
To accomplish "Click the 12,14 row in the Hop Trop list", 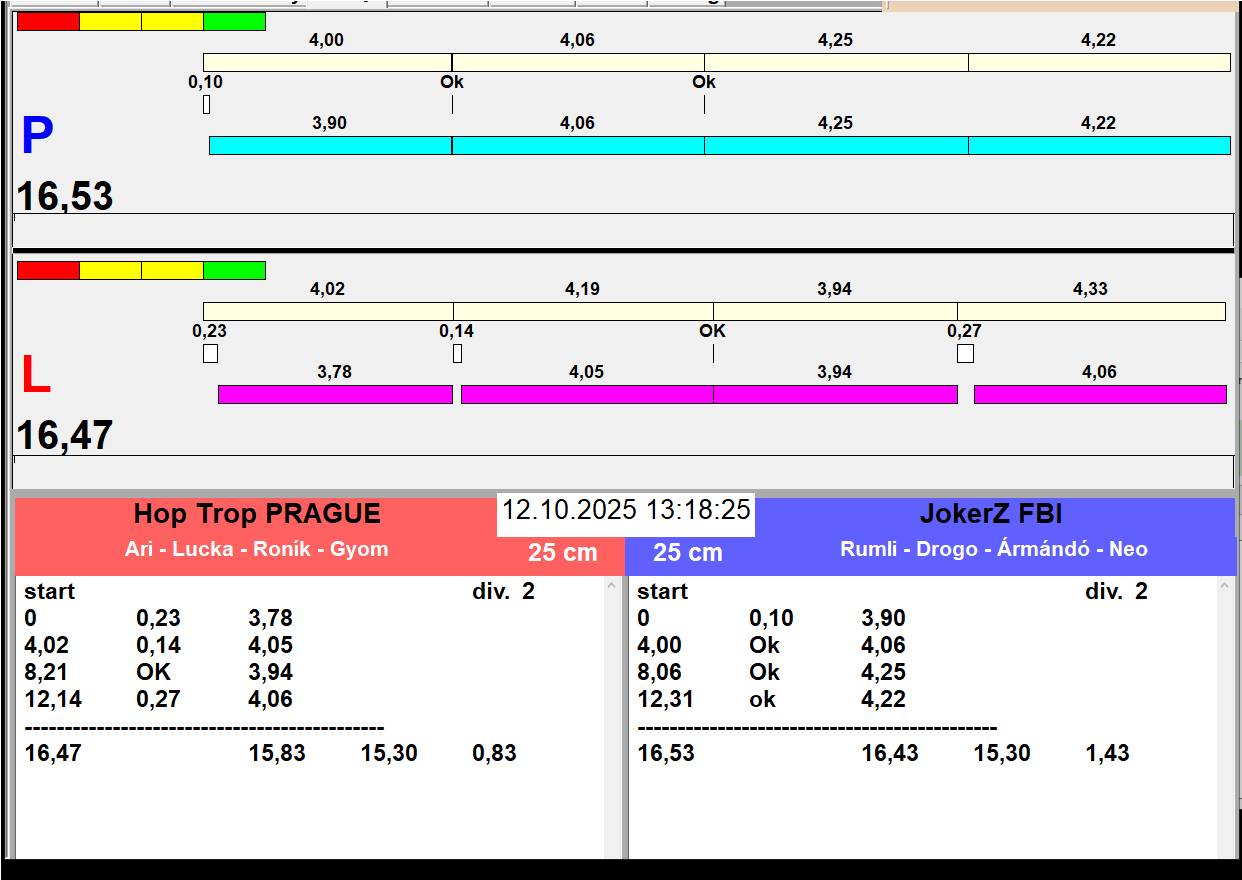I will point(159,699).
